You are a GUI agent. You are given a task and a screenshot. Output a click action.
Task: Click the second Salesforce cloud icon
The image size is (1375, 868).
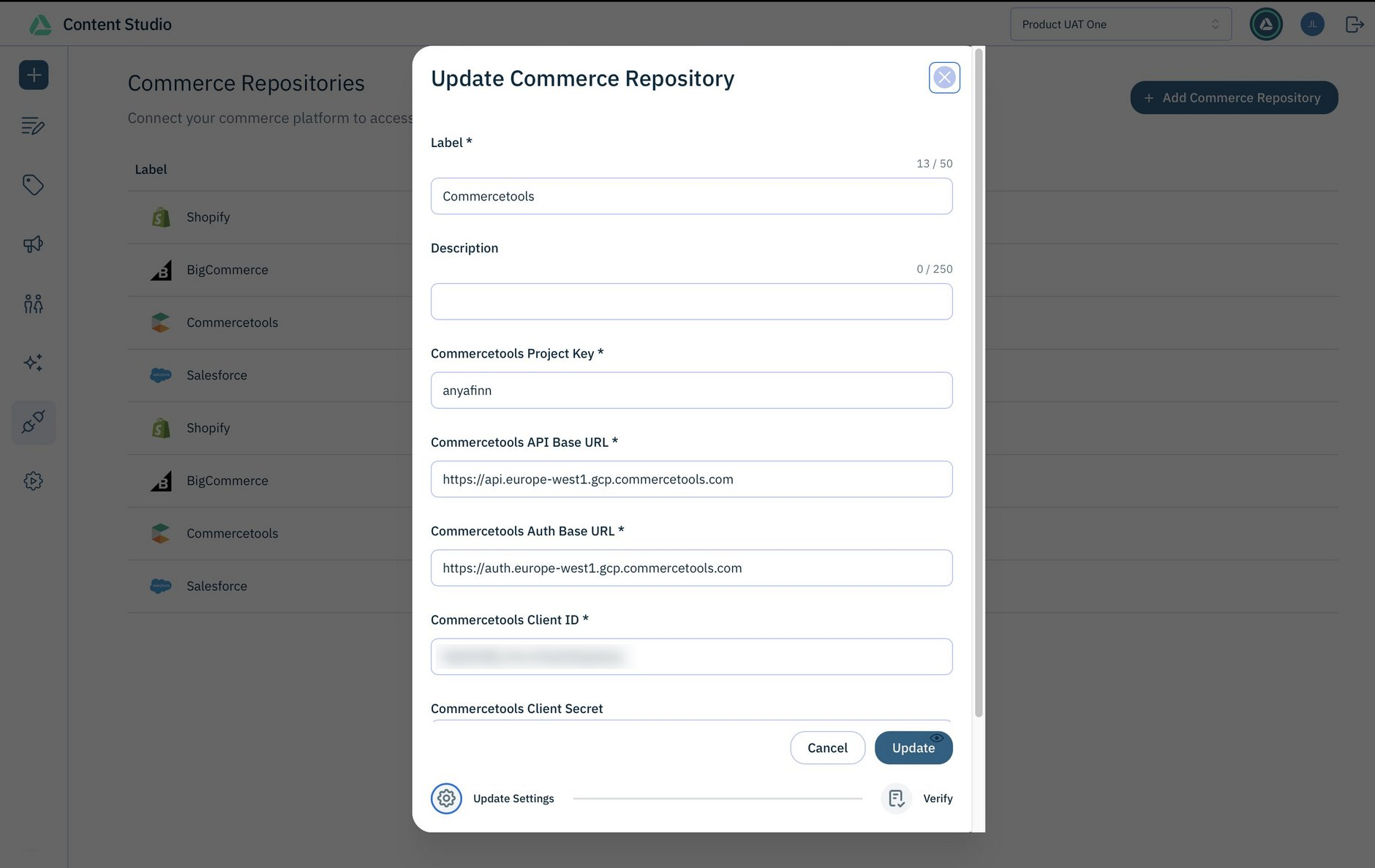[161, 586]
